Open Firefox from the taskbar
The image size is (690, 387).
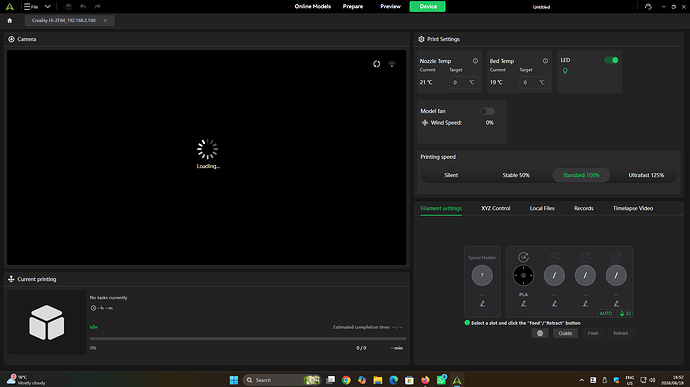(x=425, y=380)
